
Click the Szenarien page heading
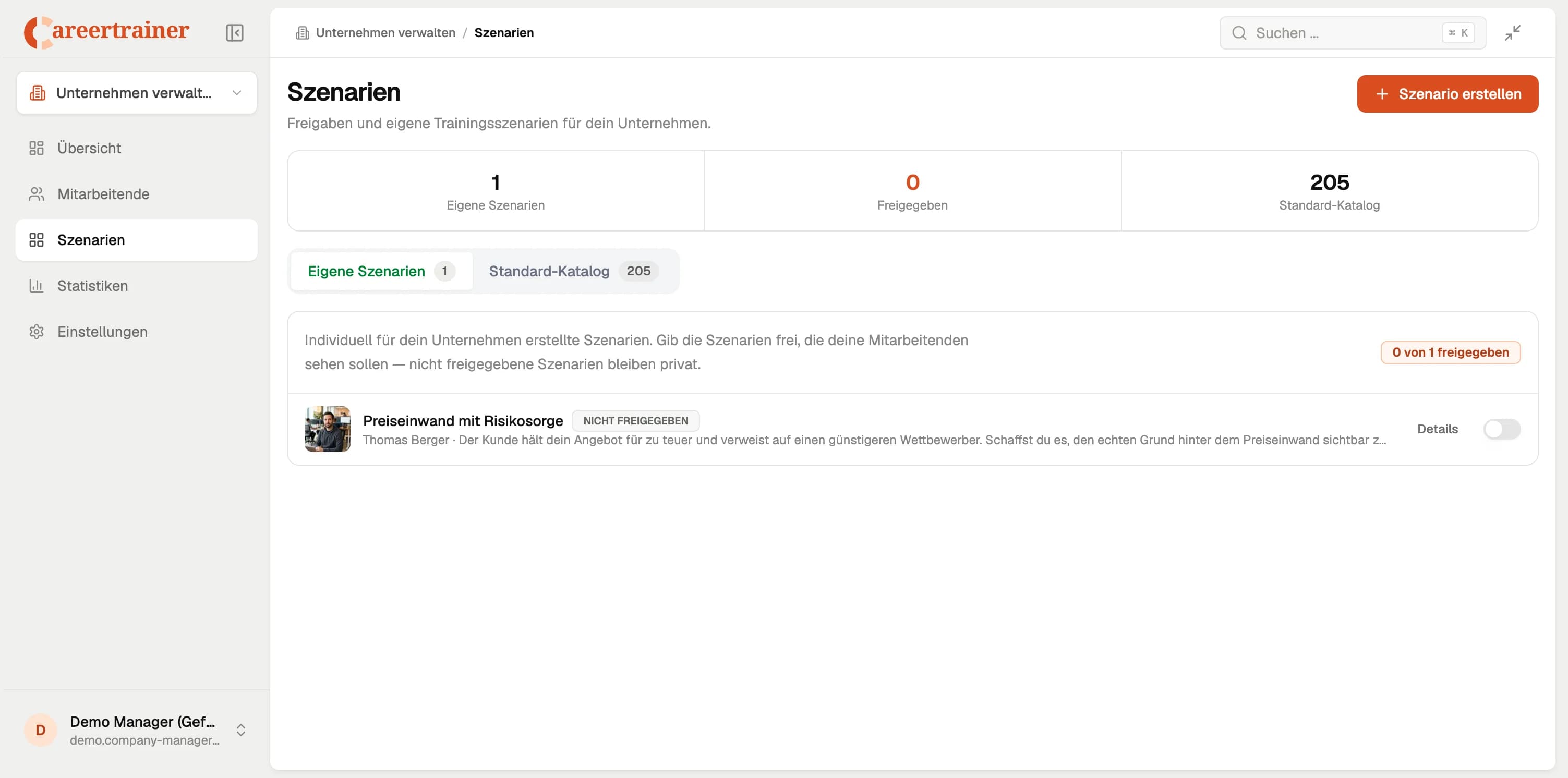[344, 92]
